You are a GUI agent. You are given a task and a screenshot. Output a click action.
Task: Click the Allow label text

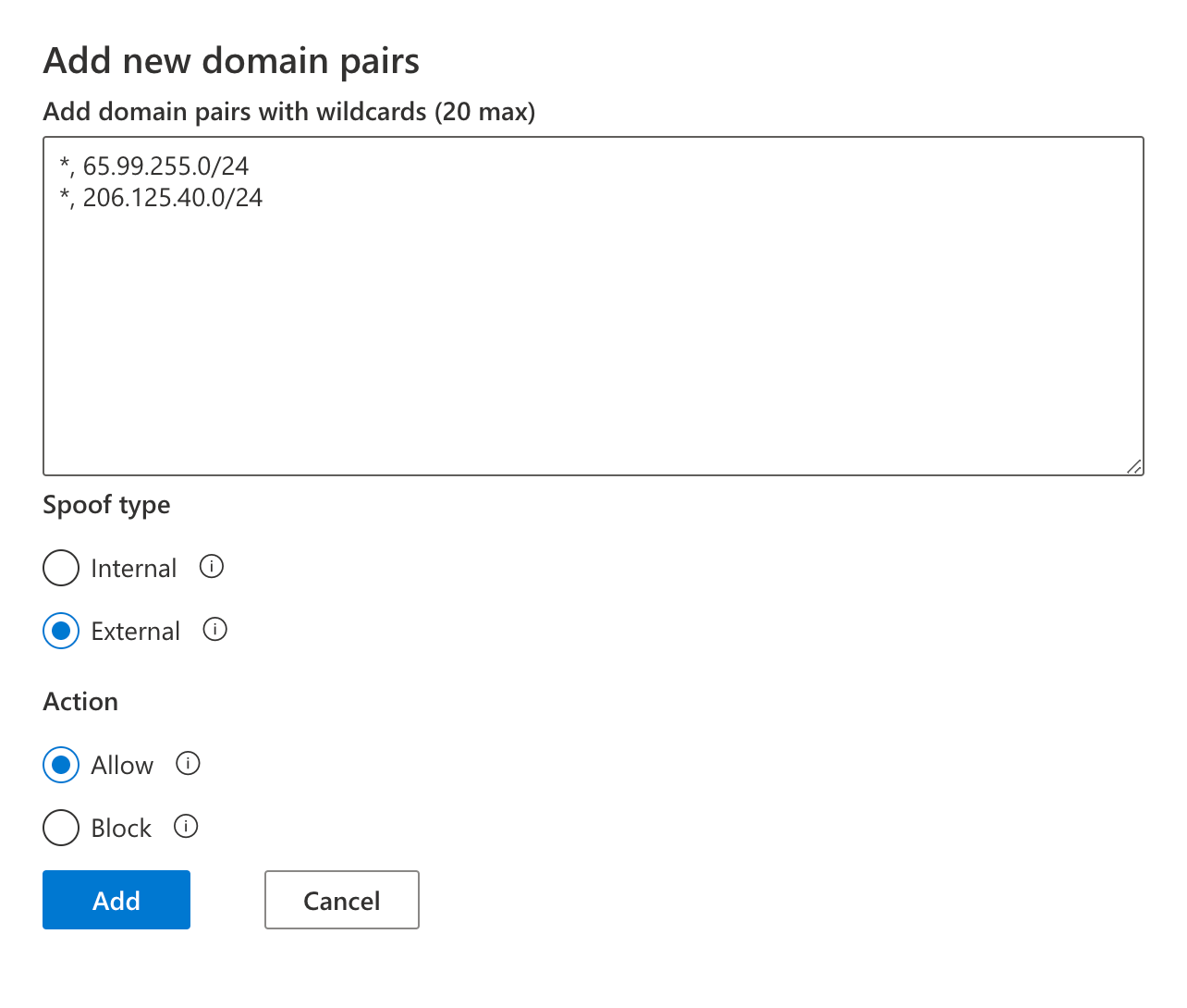tap(121, 765)
